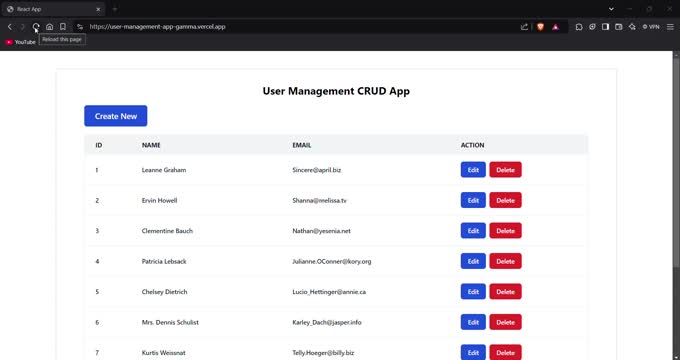Image resolution: width=680 pixels, height=360 pixels.
Task: Delete user Leanne Graham
Action: tap(505, 170)
